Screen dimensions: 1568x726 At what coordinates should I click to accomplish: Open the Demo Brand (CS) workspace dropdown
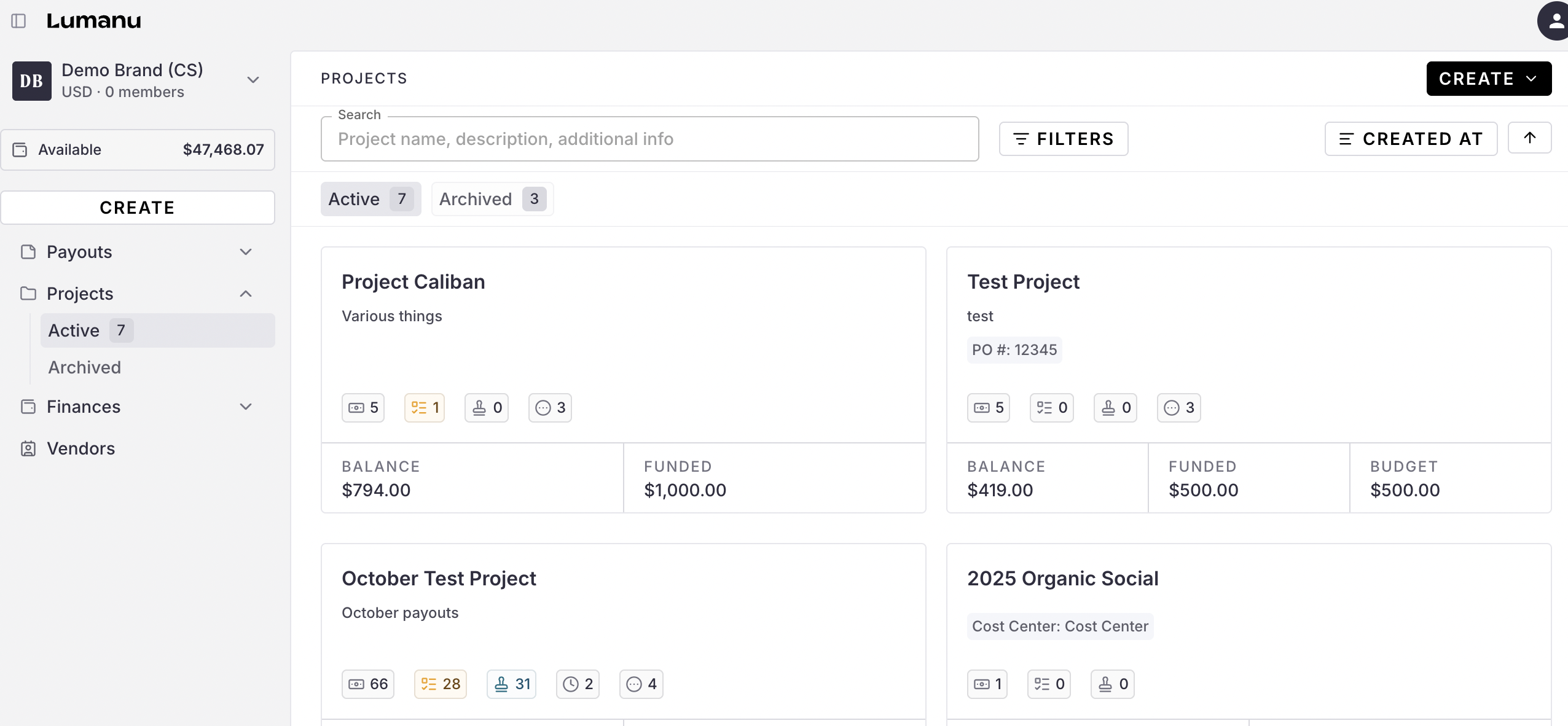253,80
